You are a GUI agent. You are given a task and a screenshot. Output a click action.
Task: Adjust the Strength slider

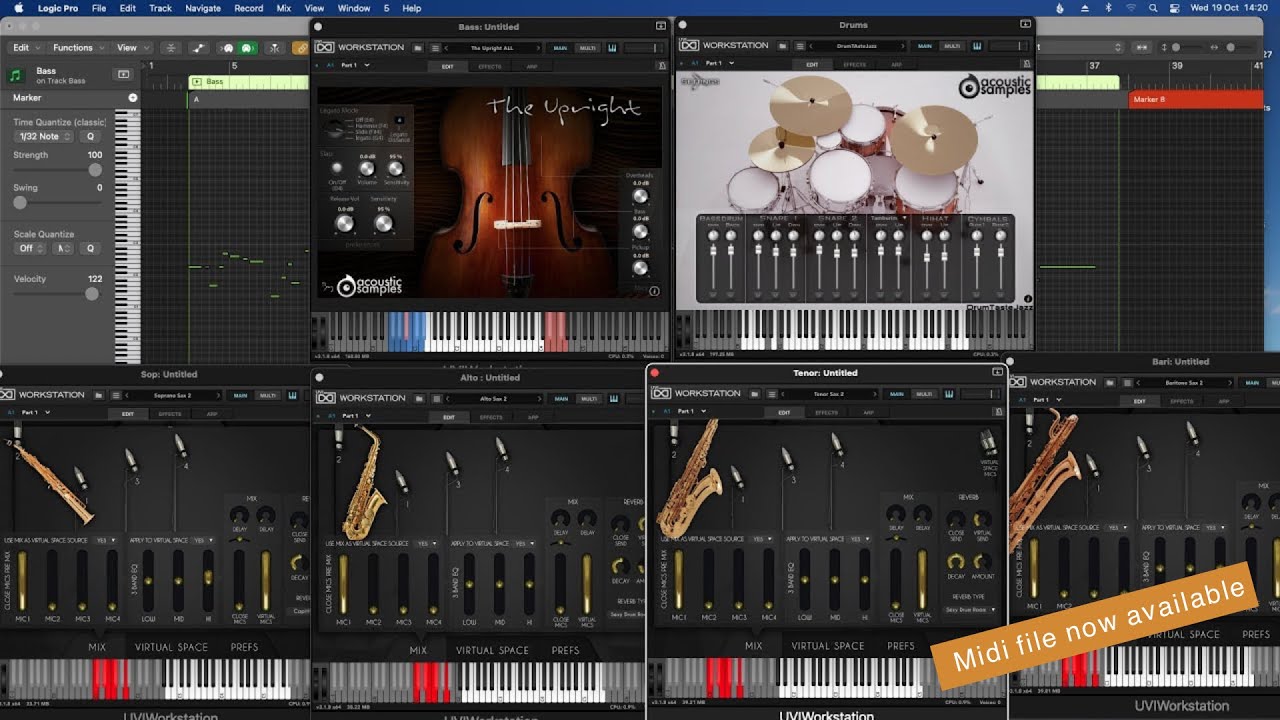click(56, 170)
